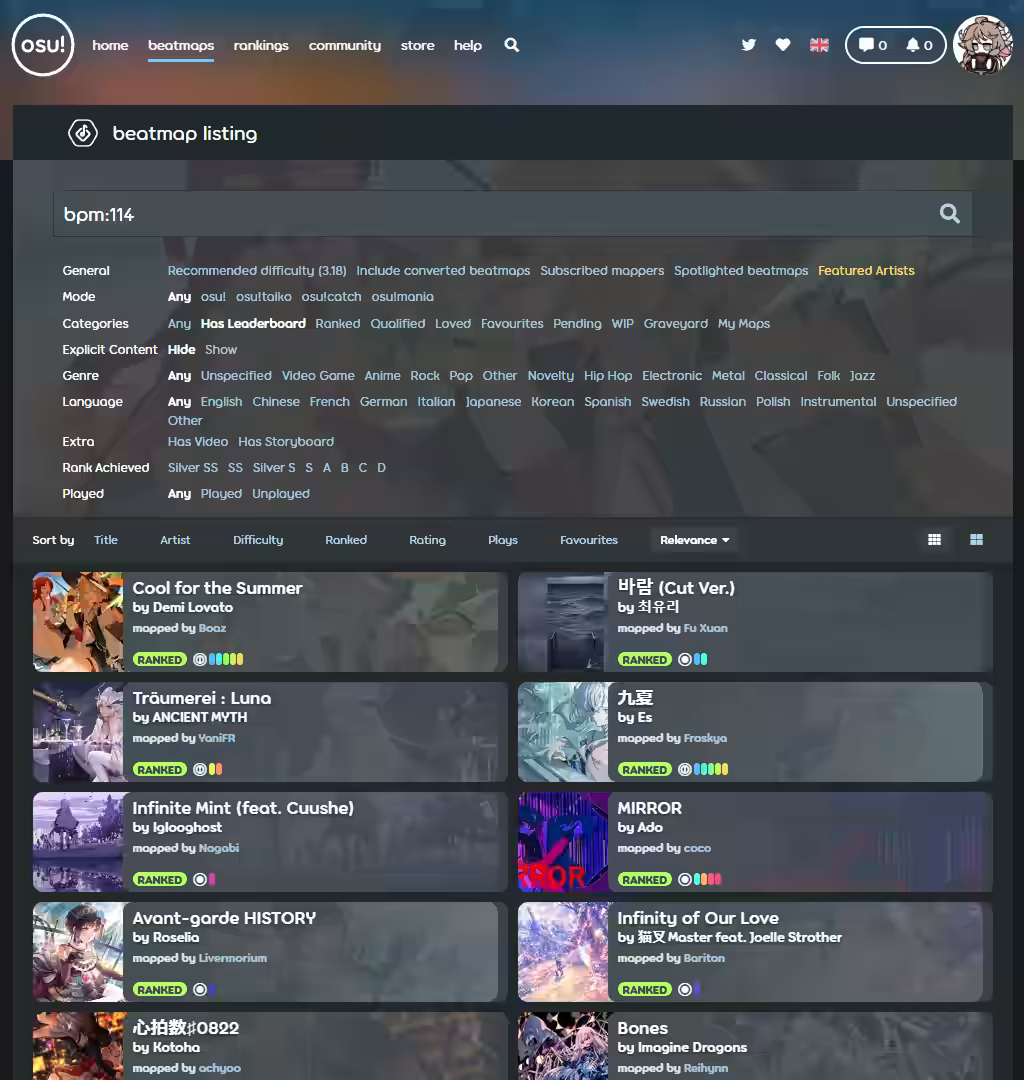
Task: Open mapper Froskya profile link
Action: 705,738
